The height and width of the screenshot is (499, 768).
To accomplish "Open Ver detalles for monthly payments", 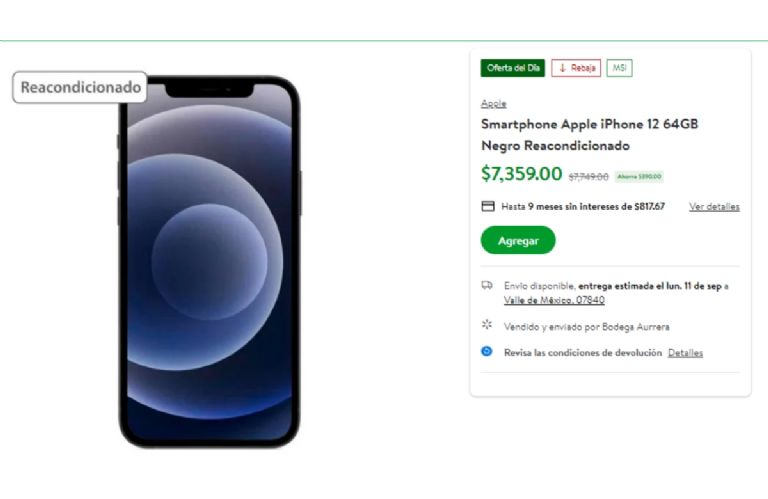I will tap(714, 207).
